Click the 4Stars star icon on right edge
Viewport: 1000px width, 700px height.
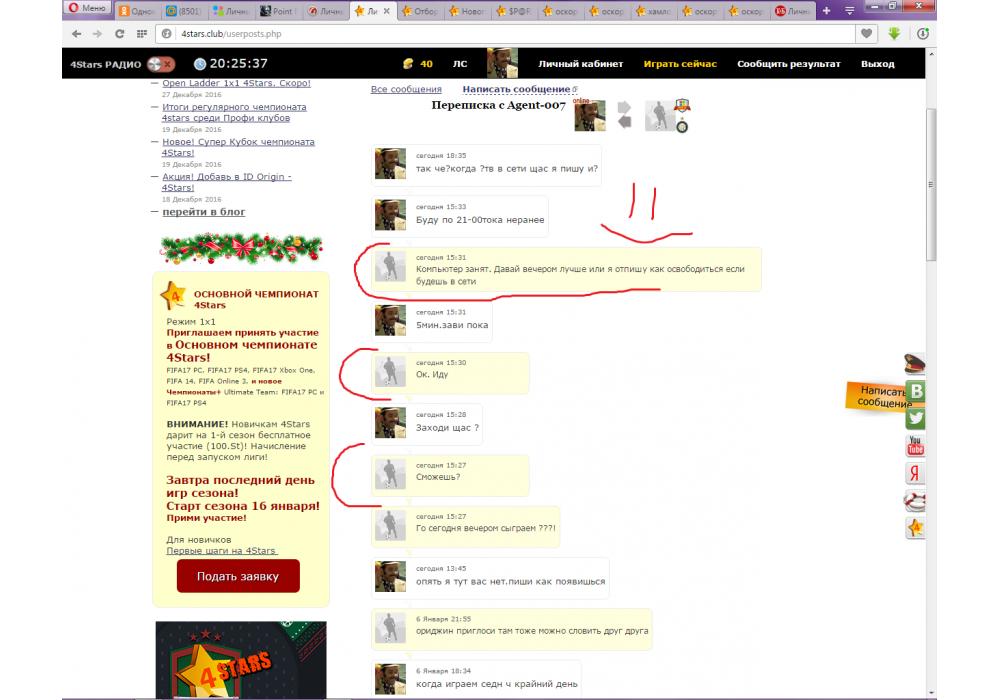[x=915, y=529]
